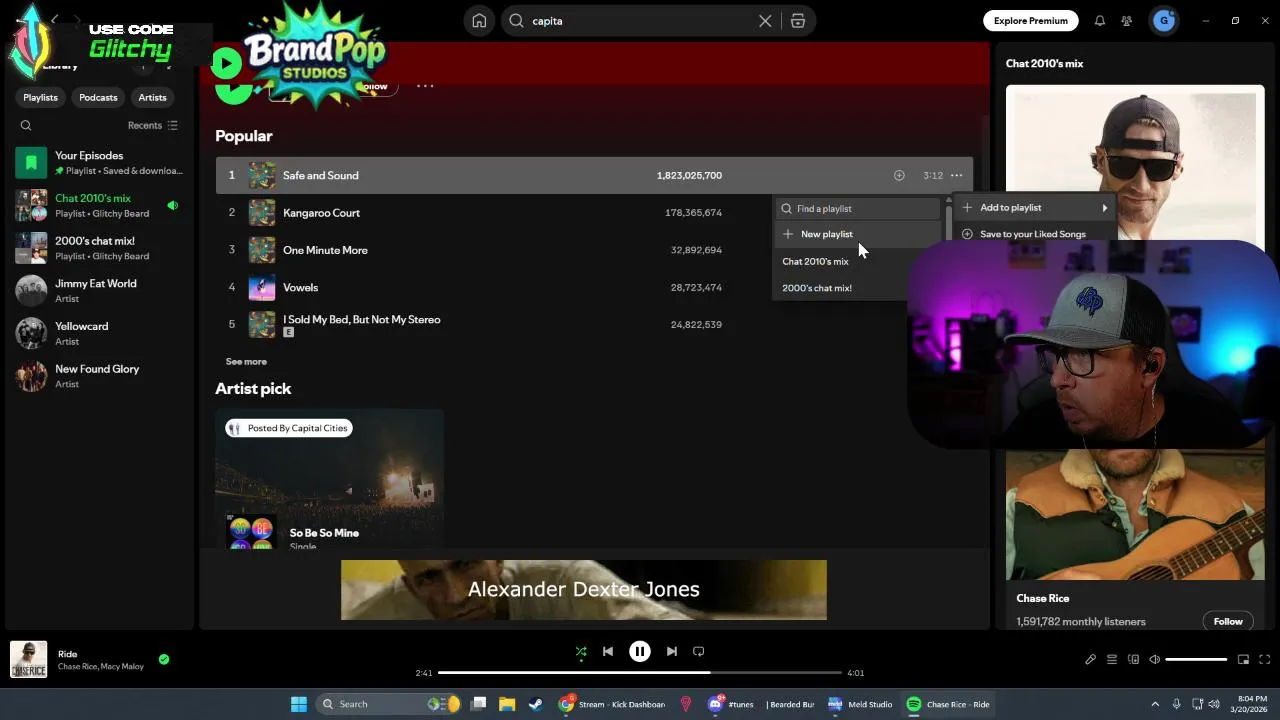Seek within the song progress bar
Viewport: 1280px width, 720px height.
click(x=640, y=673)
